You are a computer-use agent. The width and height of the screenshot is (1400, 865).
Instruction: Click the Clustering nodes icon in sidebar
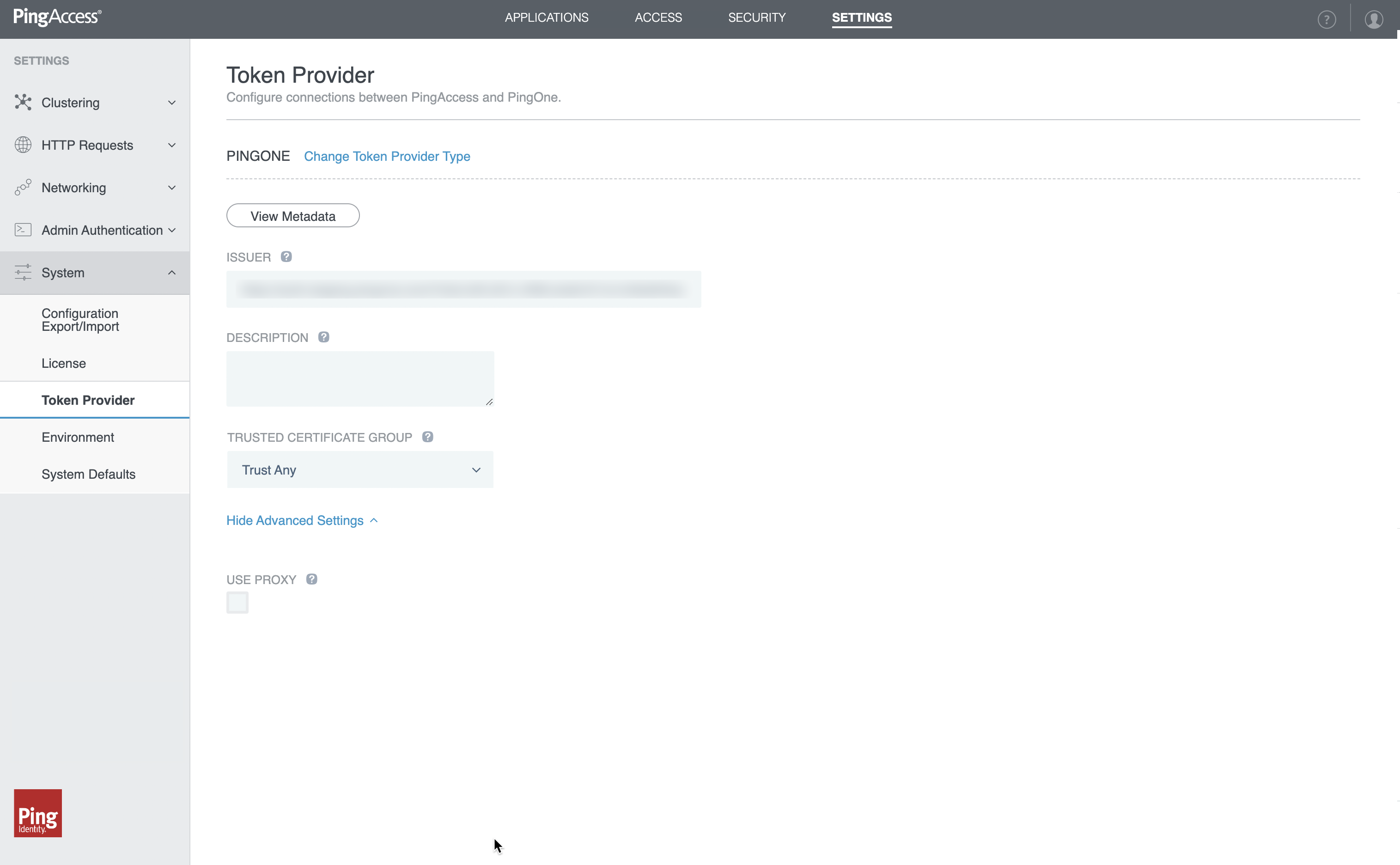(23, 103)
